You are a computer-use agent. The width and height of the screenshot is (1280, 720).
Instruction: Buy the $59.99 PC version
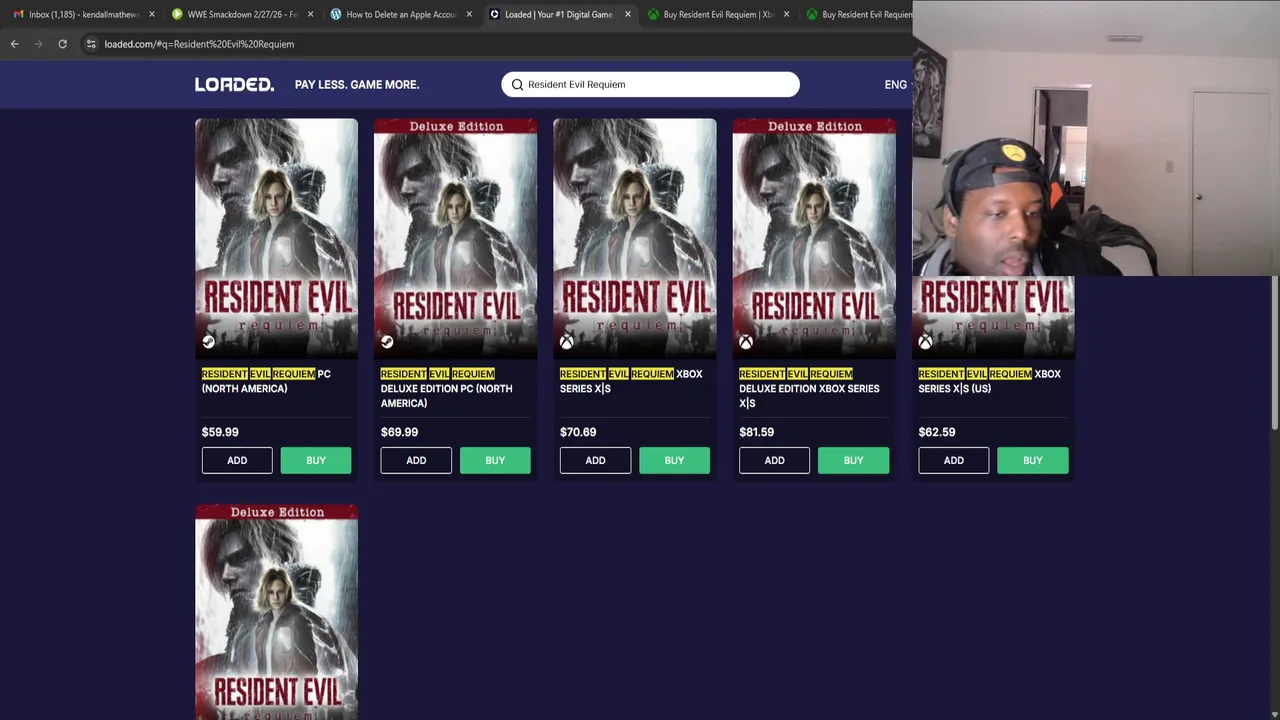316,460
